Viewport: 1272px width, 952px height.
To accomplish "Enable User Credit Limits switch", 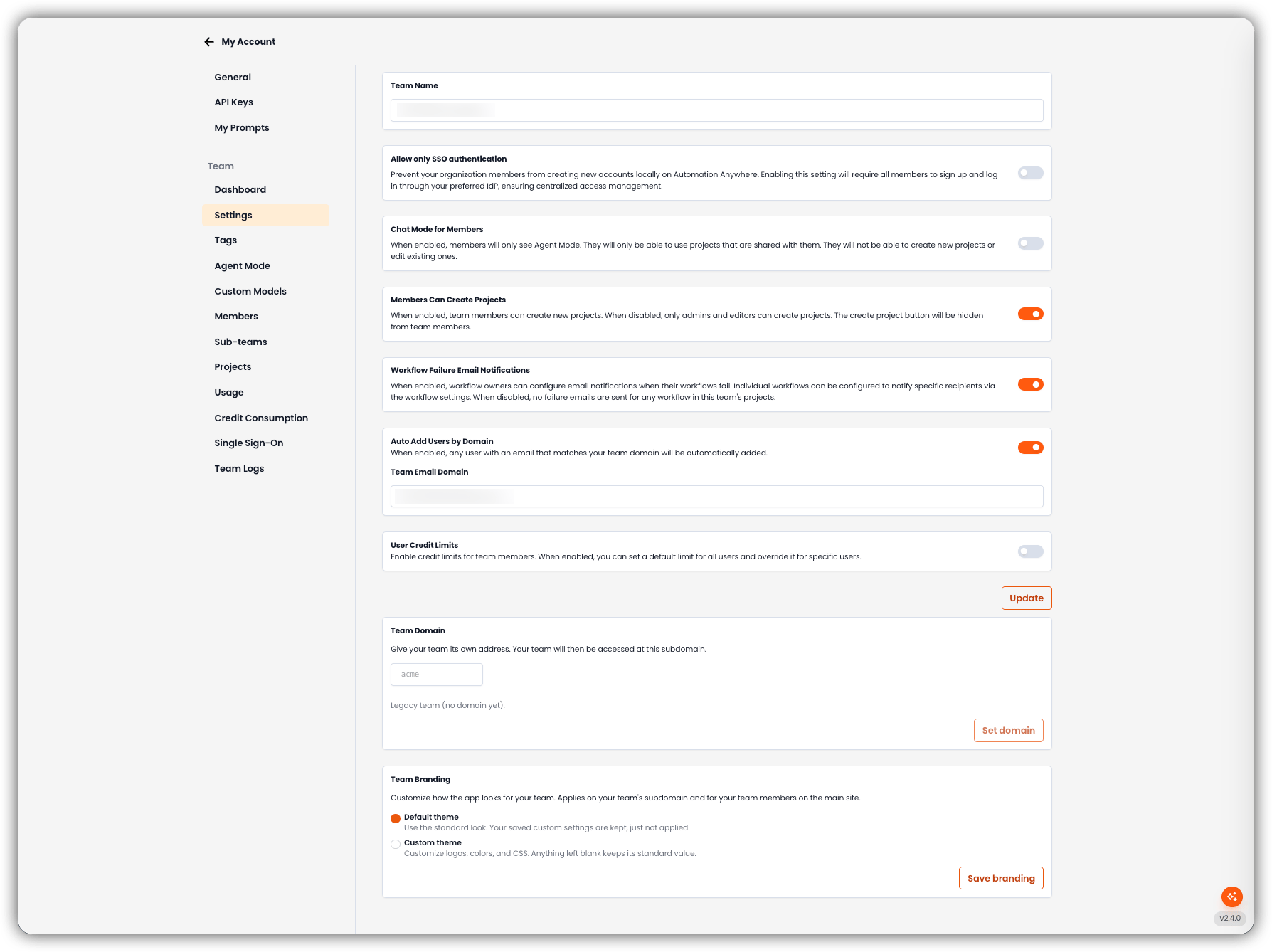I will pos(1030,551).
